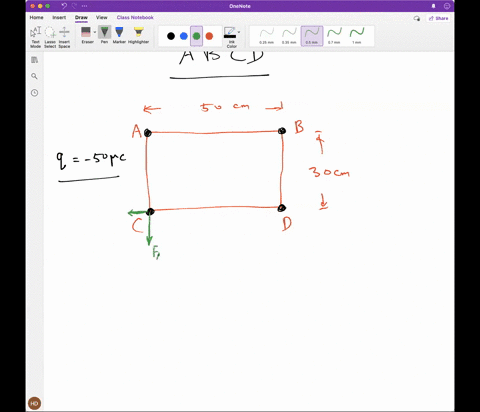The width and height of the screenshot is (480, 412).
Task: Show recent notes clock icon
Action: point(34,93)
